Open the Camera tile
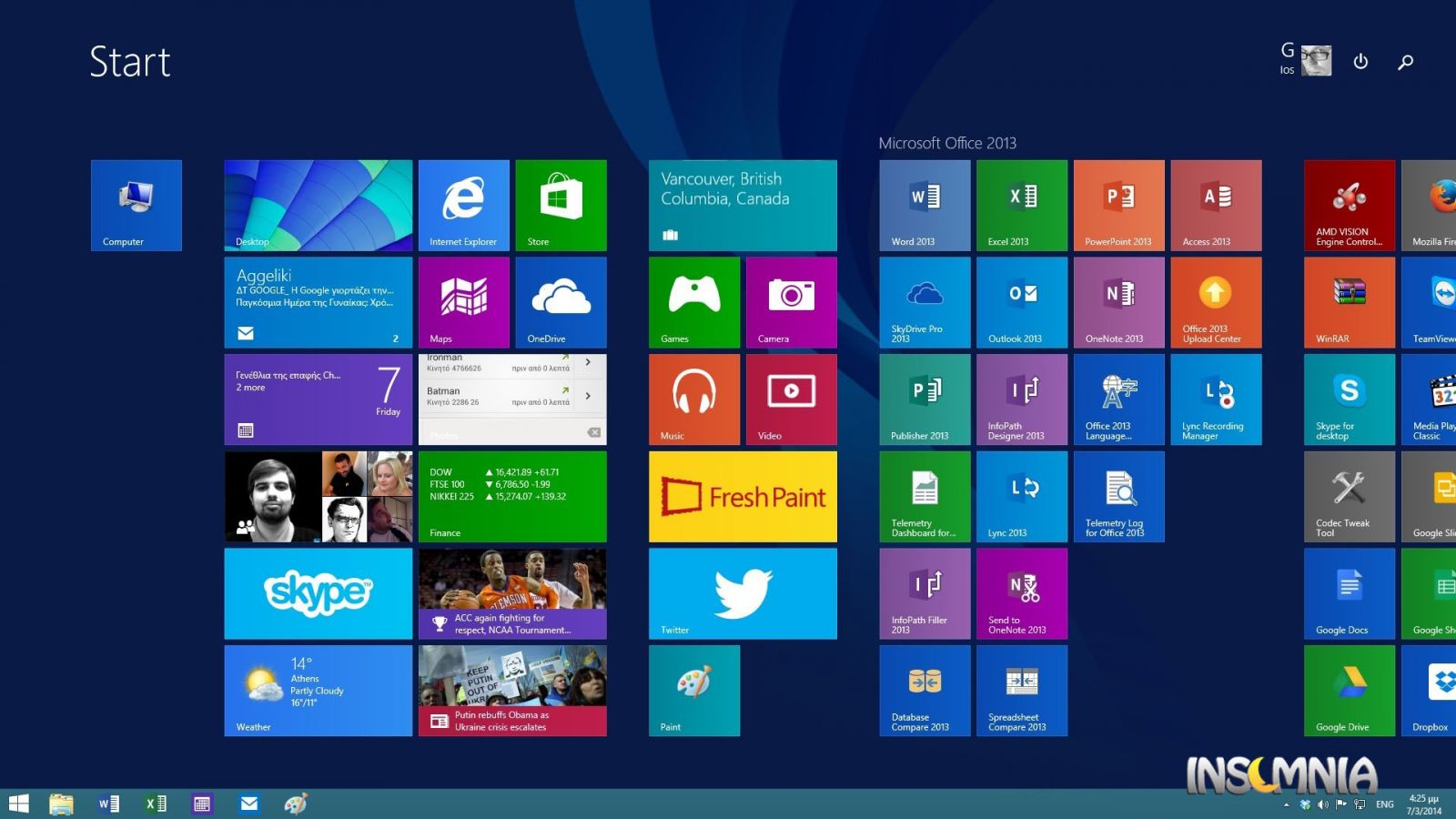Viewport: 1456px width, 819px height. (792, 302)
